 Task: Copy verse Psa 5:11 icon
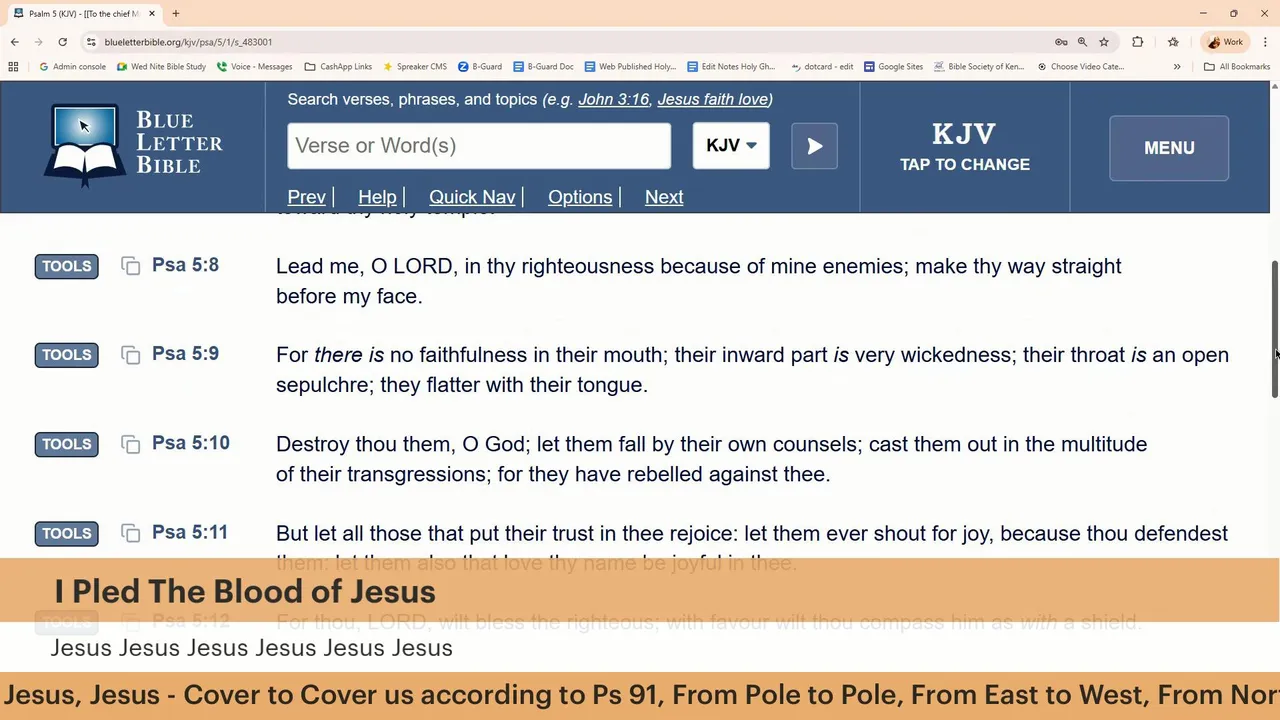(x=130, y=533)
